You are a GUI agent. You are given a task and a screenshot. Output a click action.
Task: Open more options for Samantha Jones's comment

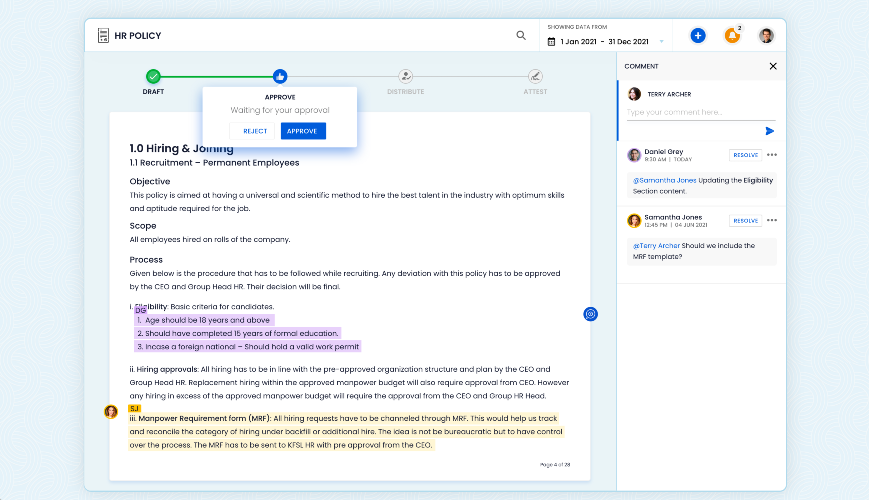(772, 220)
